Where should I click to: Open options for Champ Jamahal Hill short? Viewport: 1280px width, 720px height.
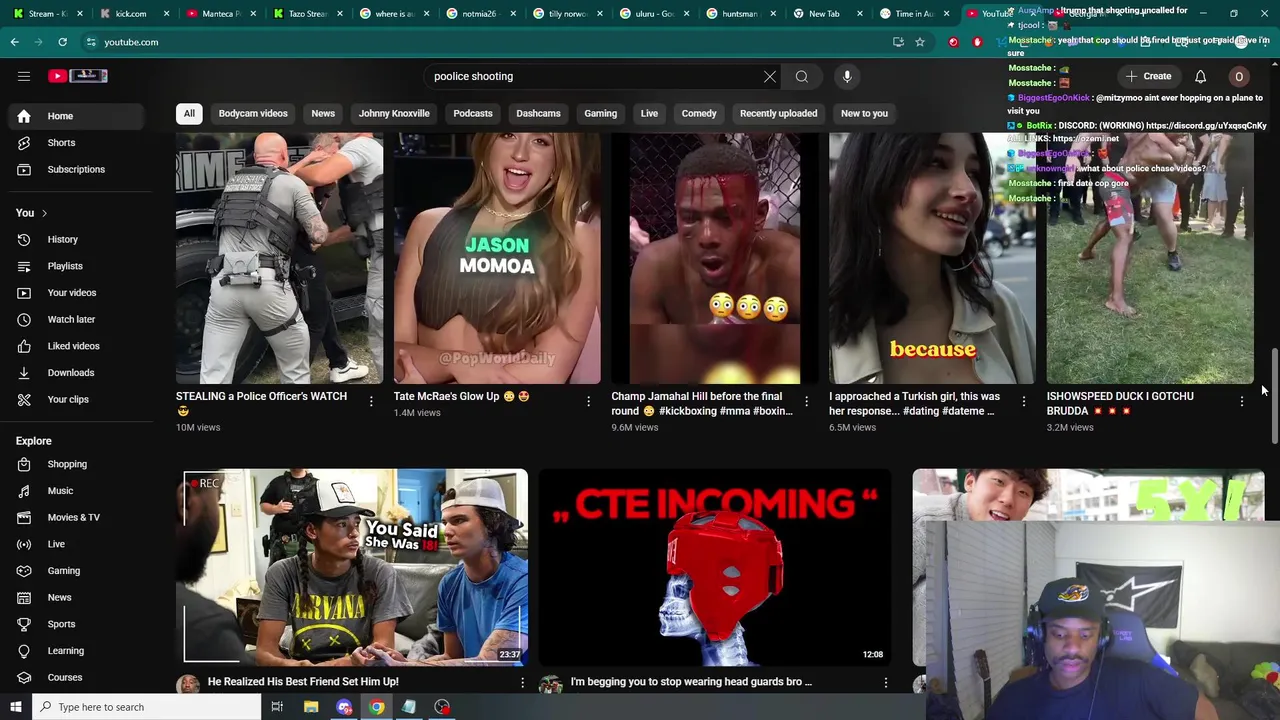(x=806, y=401)
